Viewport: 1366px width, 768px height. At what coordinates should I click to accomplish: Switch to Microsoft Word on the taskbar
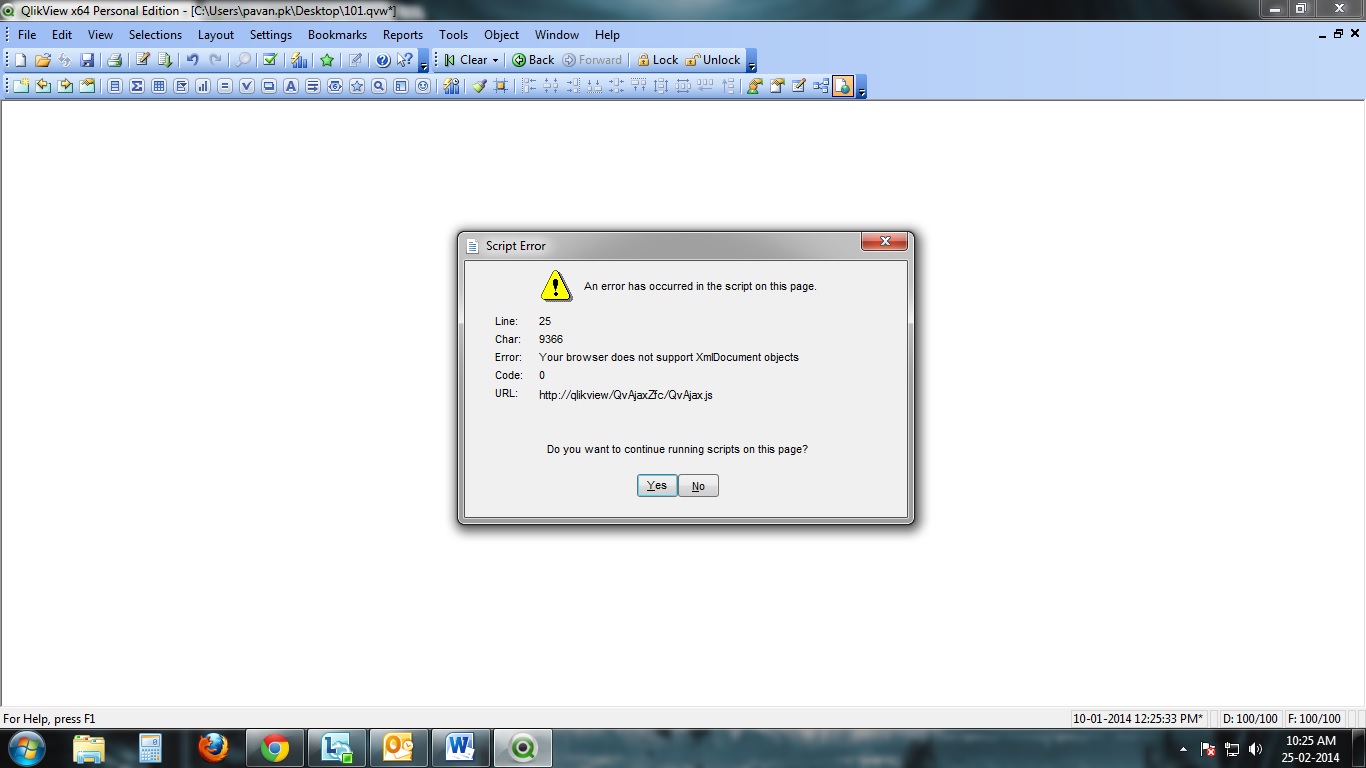[460, 748]
